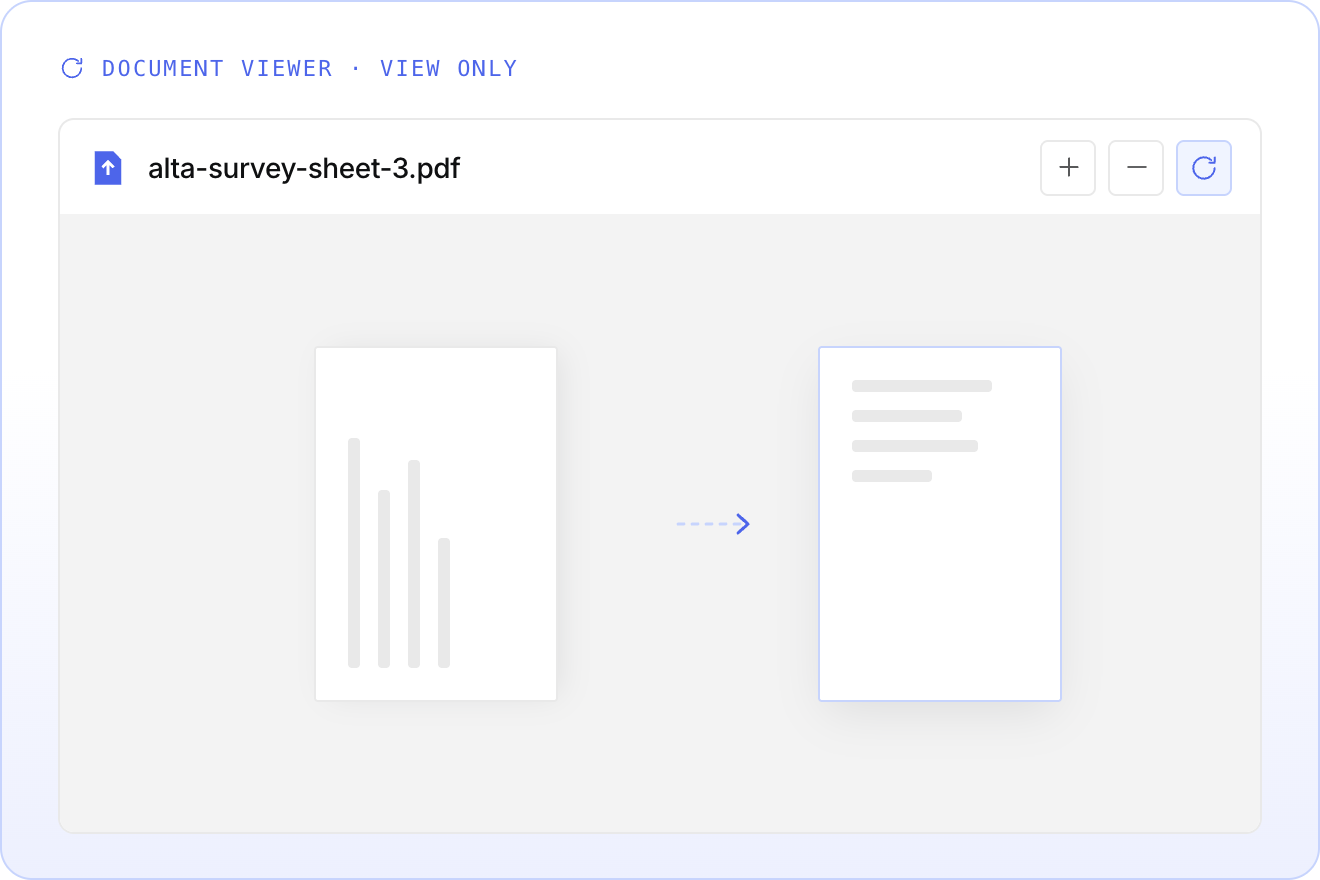Select the alta-survey-sheet-3.pdf file name

tap(304, 168)
